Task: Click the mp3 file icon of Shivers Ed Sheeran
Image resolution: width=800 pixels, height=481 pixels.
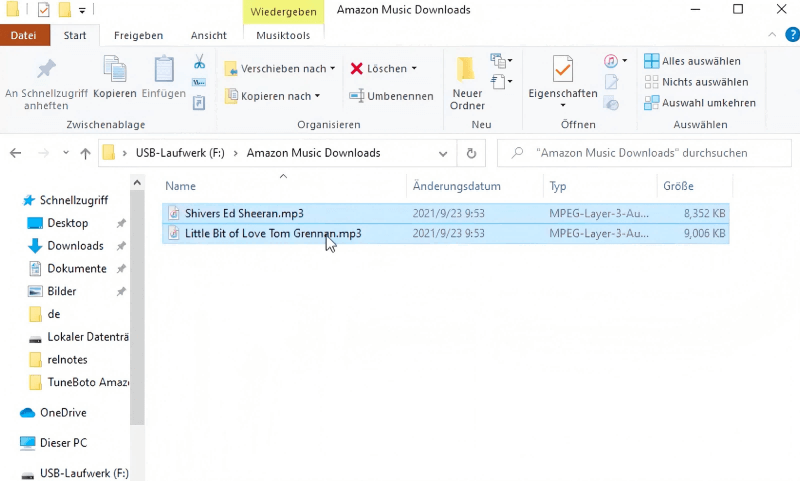Action: click(174, 213)
